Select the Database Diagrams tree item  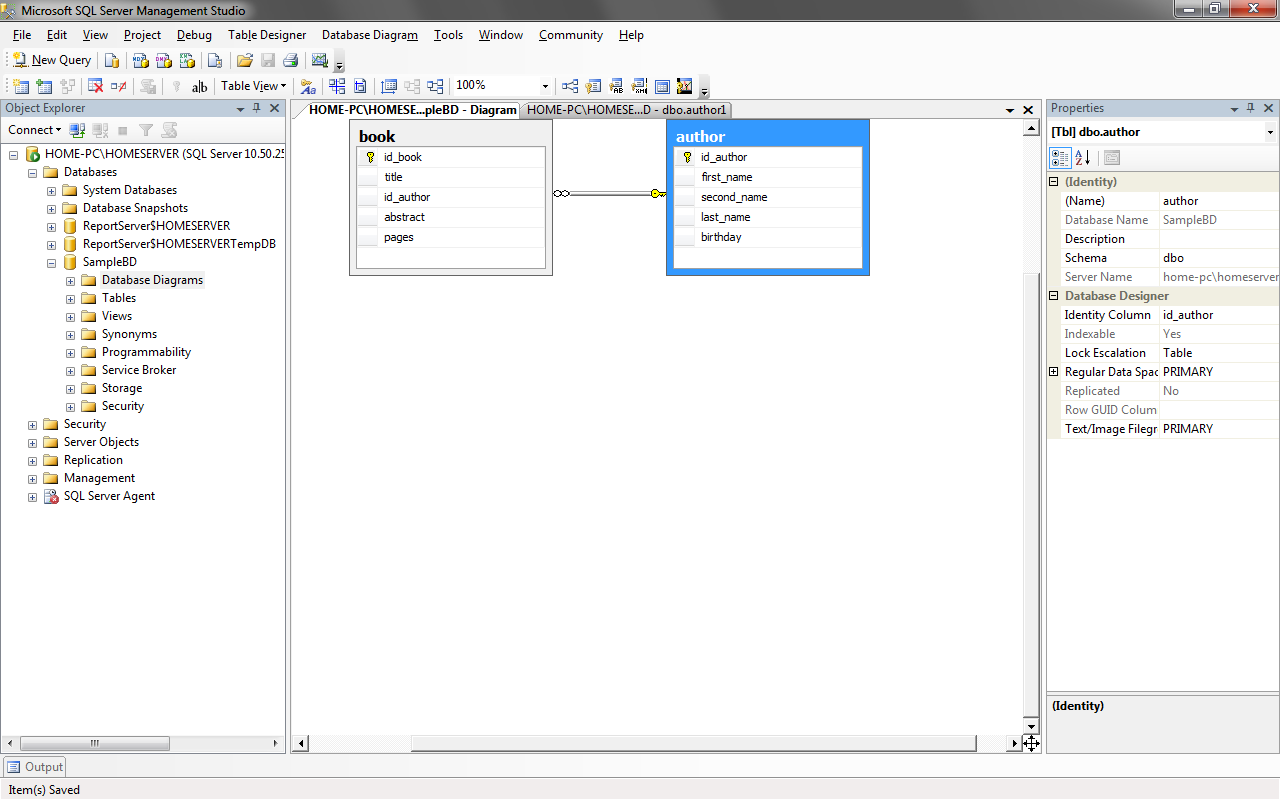pyautogui.click(x=152, y=280)
